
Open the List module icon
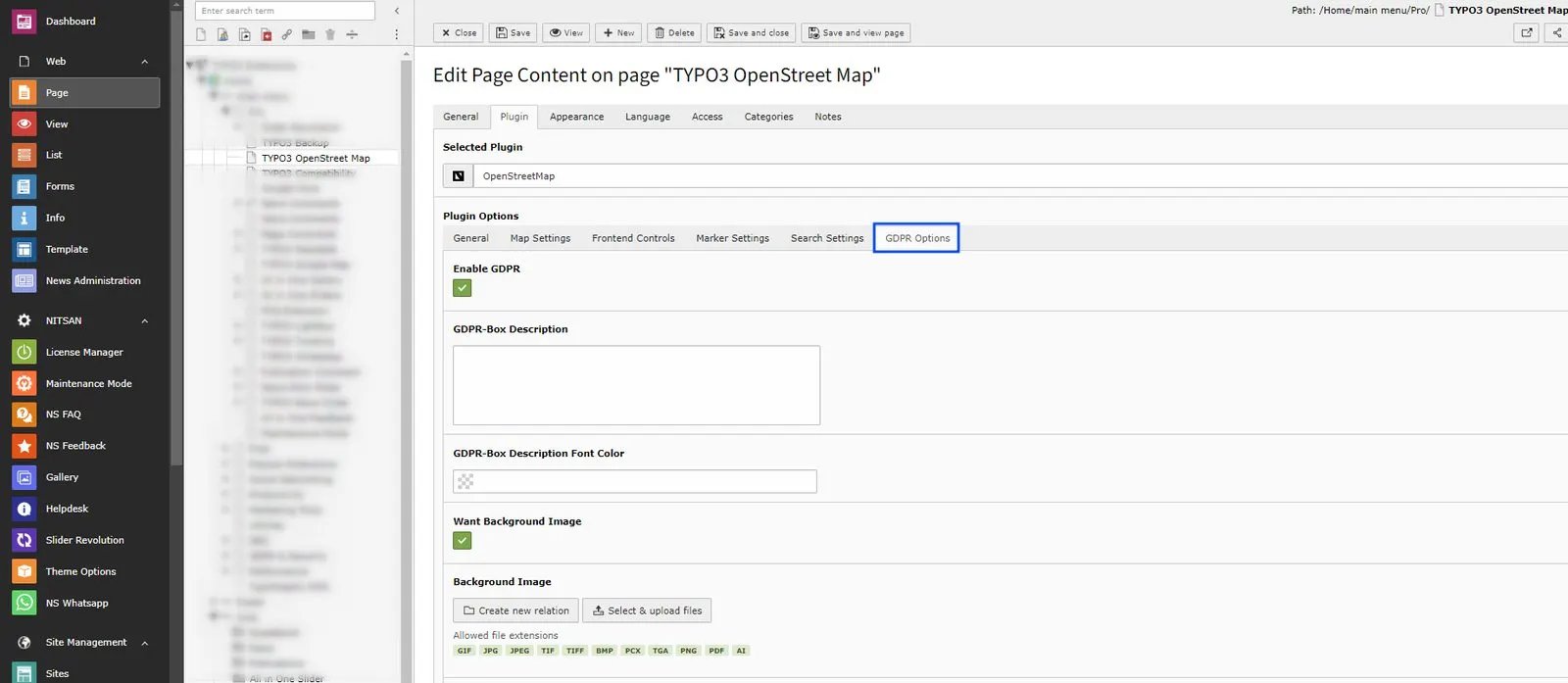pos(24,155)
